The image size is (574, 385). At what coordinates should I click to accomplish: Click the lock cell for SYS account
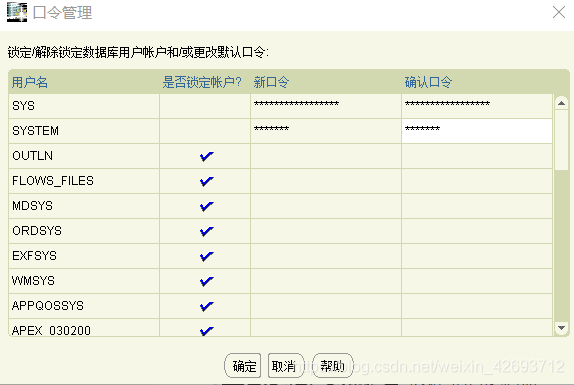click(205, 106)
